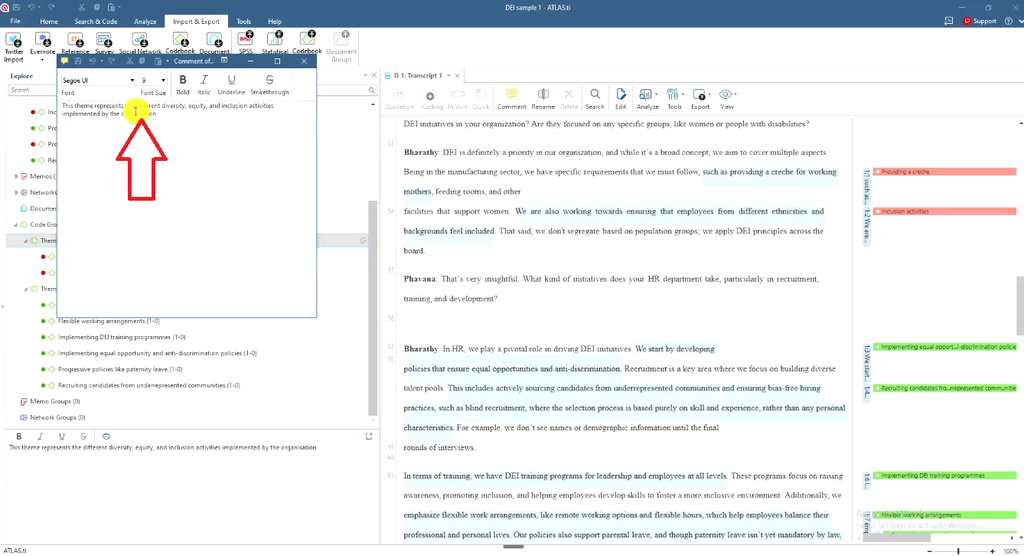Click Implementing DEI training programmes margin code
This screenshot has height=556, width=1024.
[944, 476]
